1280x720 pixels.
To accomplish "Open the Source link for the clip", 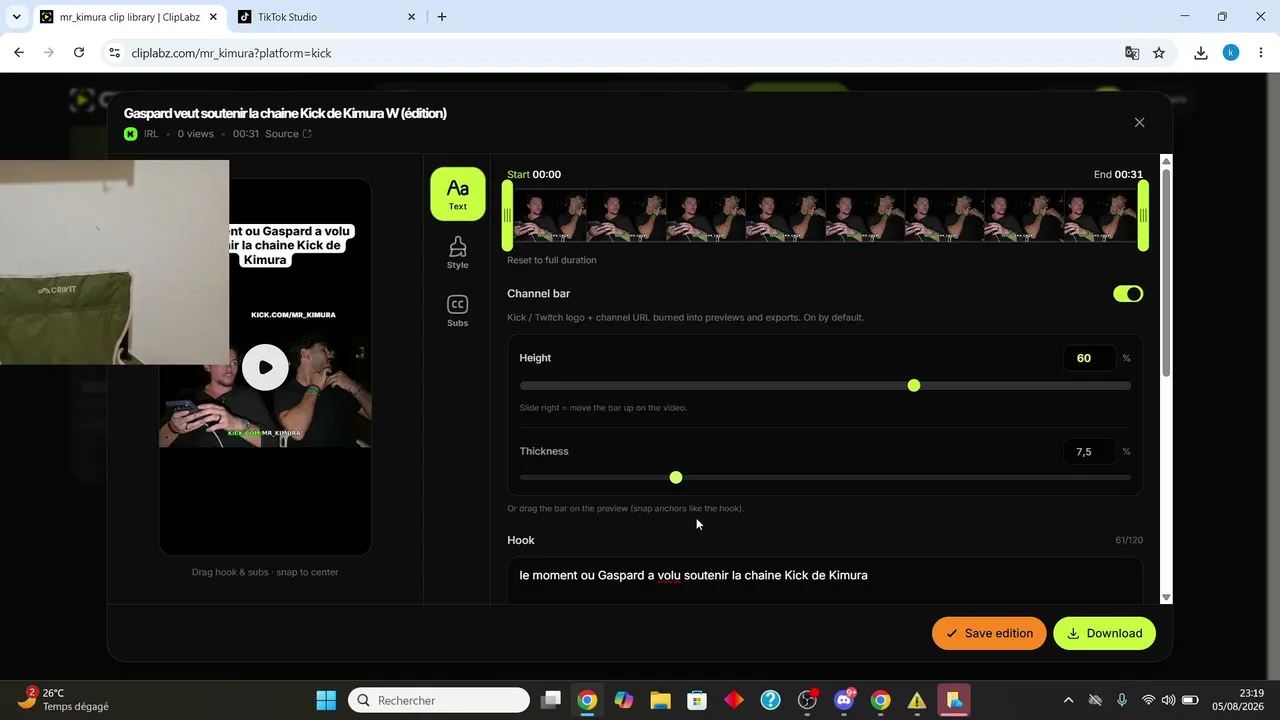I will coord(288,134).
